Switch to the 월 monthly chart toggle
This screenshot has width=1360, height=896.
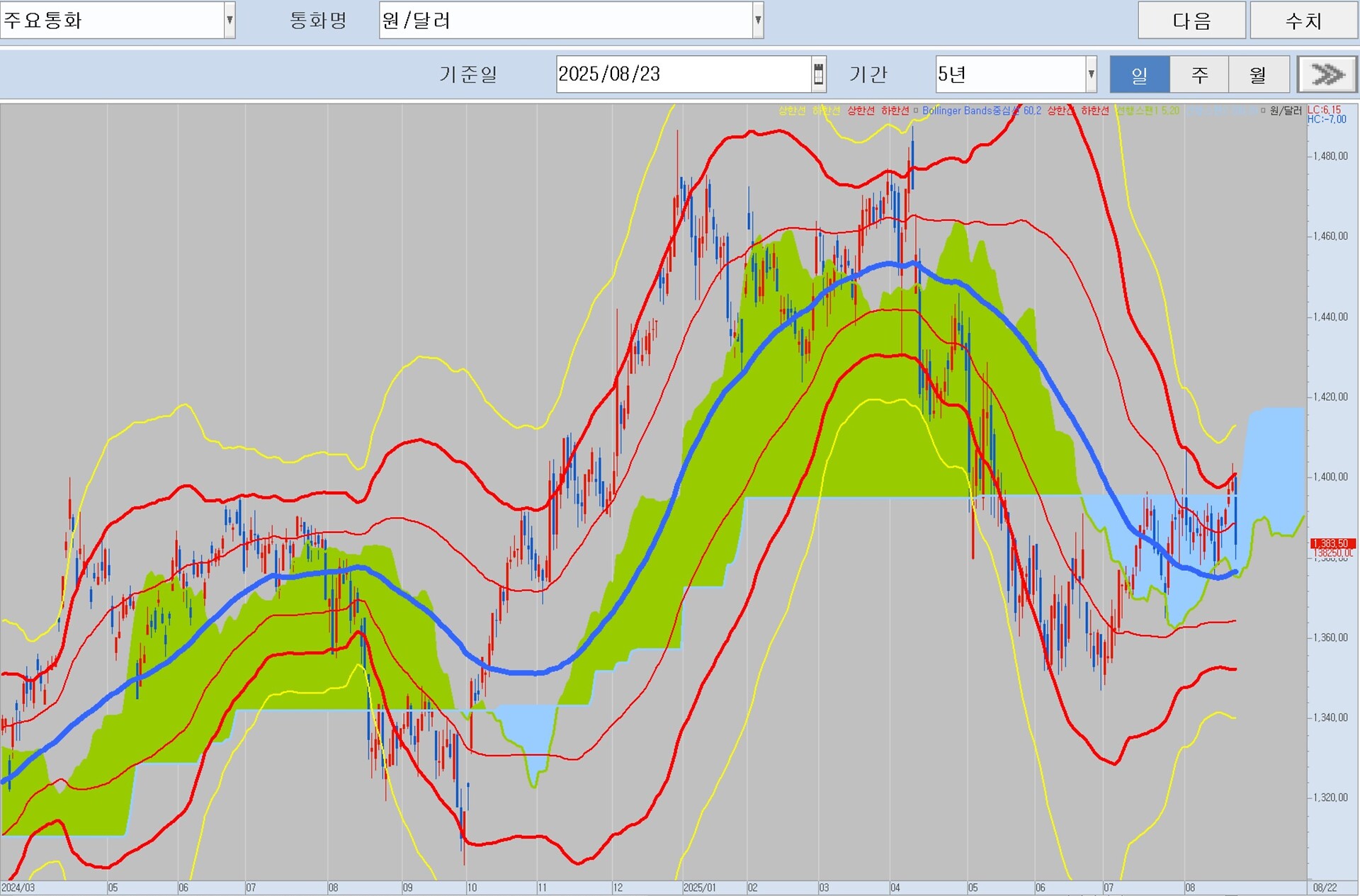[x=1258, y=74]
